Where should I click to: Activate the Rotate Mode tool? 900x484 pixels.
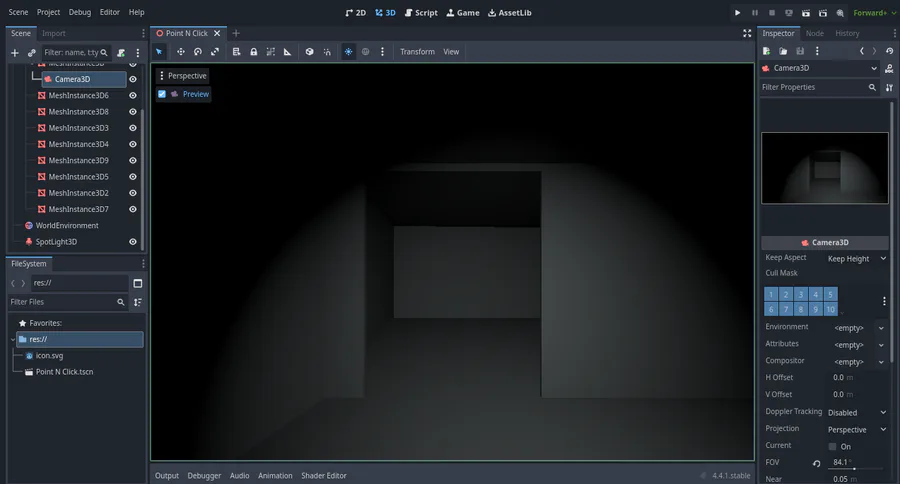click(198, 52)
